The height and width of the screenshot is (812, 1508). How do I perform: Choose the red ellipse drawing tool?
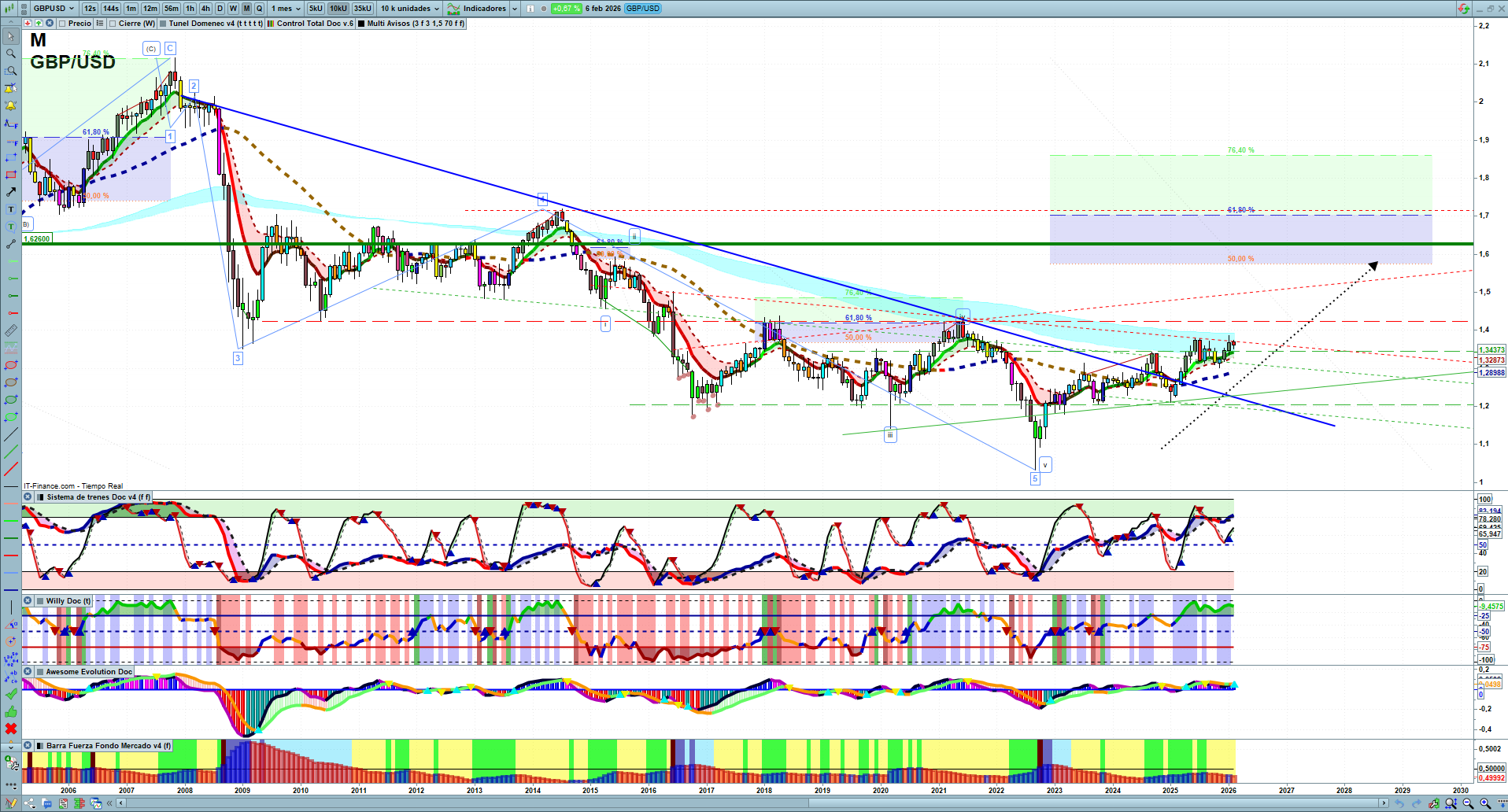[11, 365]
